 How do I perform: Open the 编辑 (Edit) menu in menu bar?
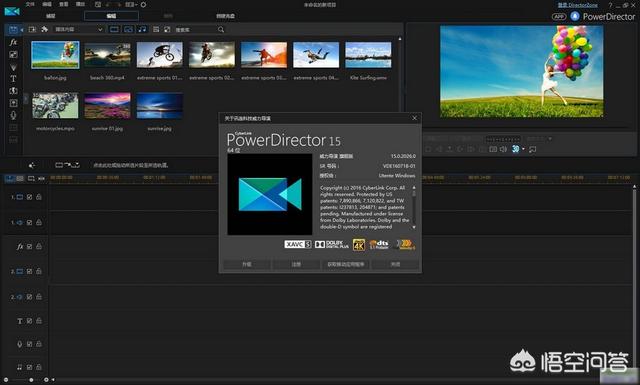click(47, 4)
